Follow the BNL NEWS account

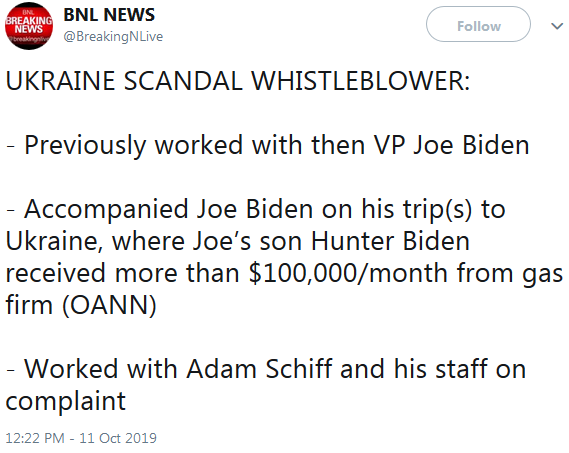click(x=478, y=24)
